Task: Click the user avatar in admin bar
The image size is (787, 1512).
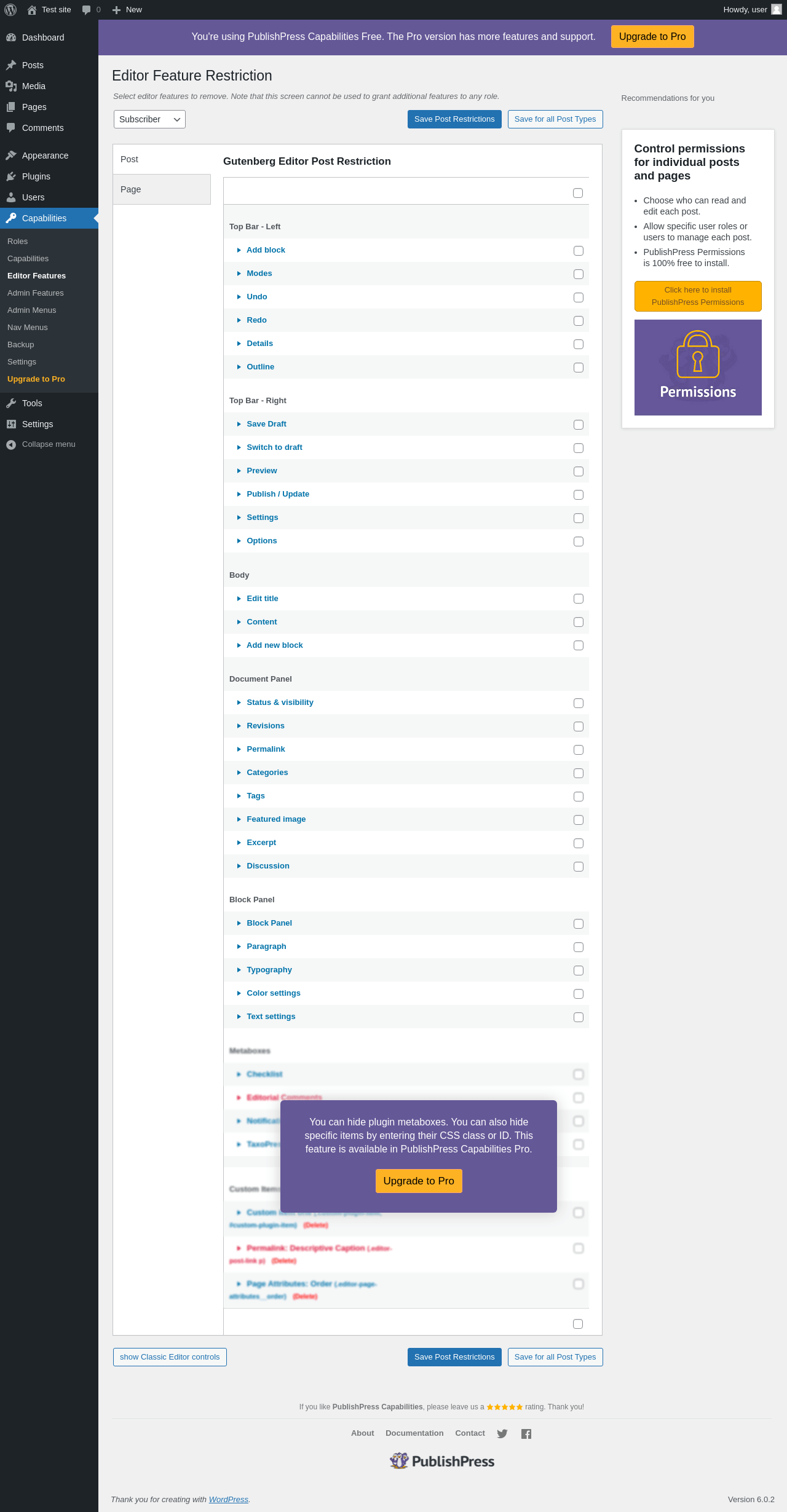Action: point(777,10)
